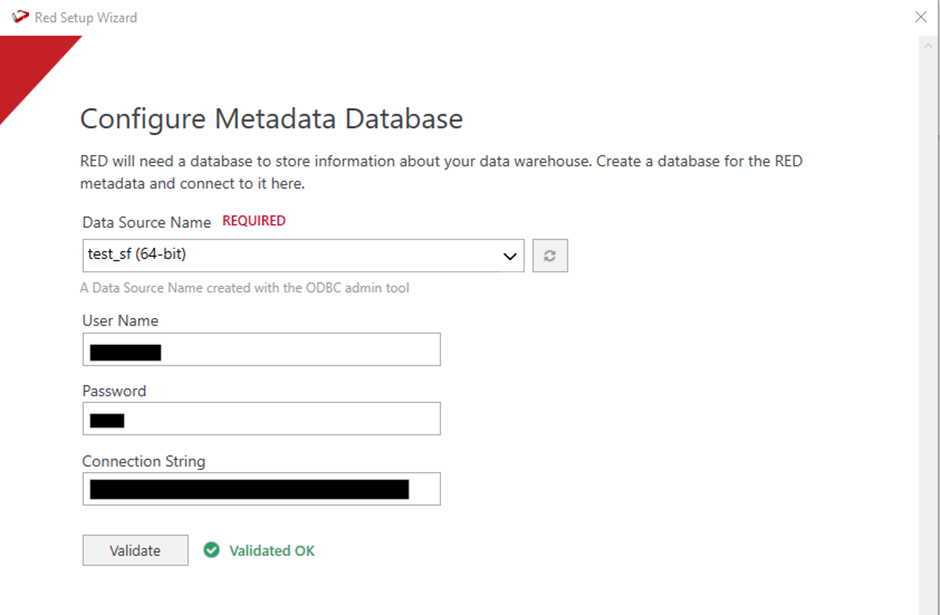Click the Red Setup Wizard title text
The image size is (940, 615).
[86, 17]
